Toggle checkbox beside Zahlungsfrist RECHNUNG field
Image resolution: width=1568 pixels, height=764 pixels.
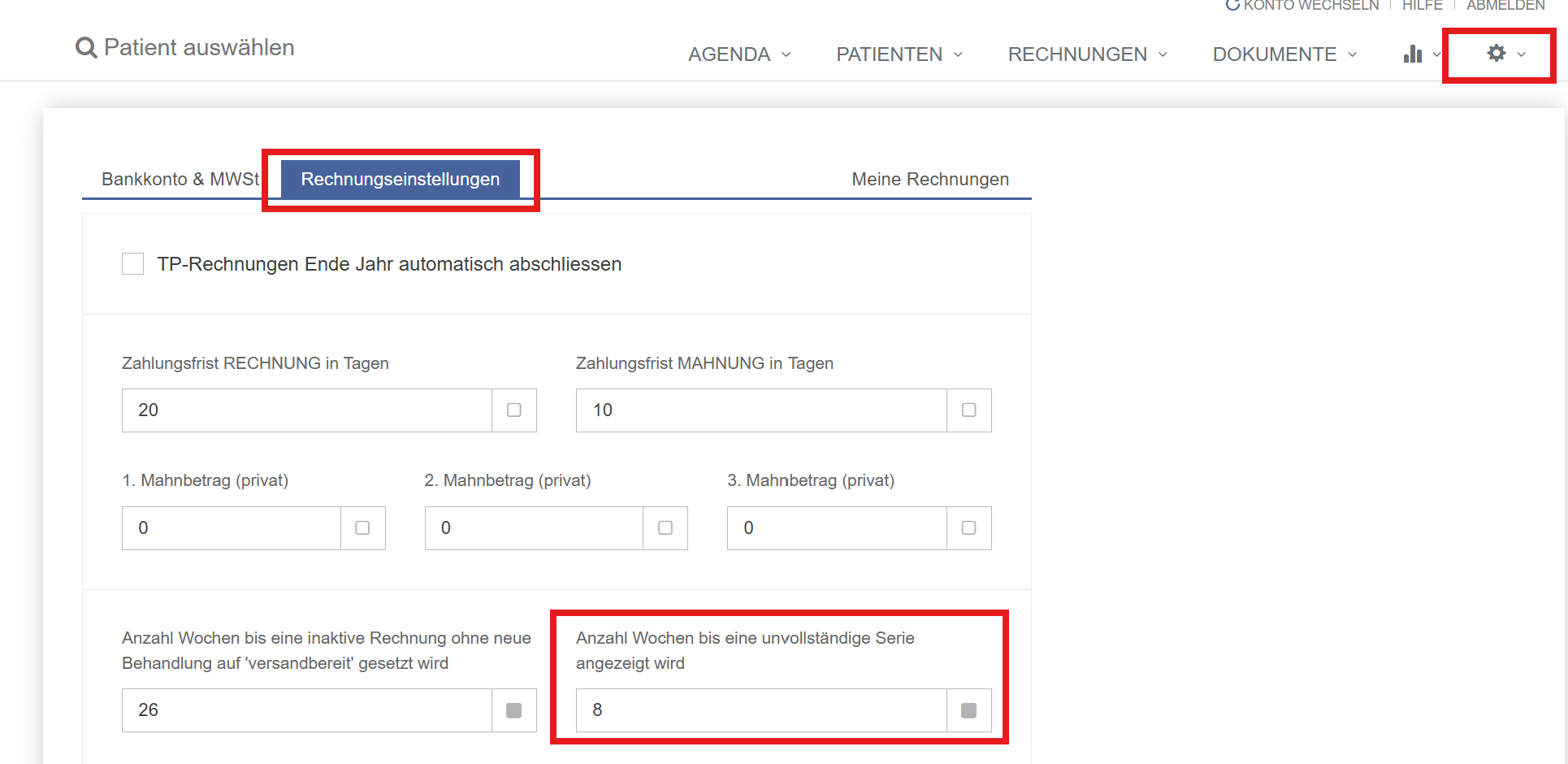coord(514,410)
